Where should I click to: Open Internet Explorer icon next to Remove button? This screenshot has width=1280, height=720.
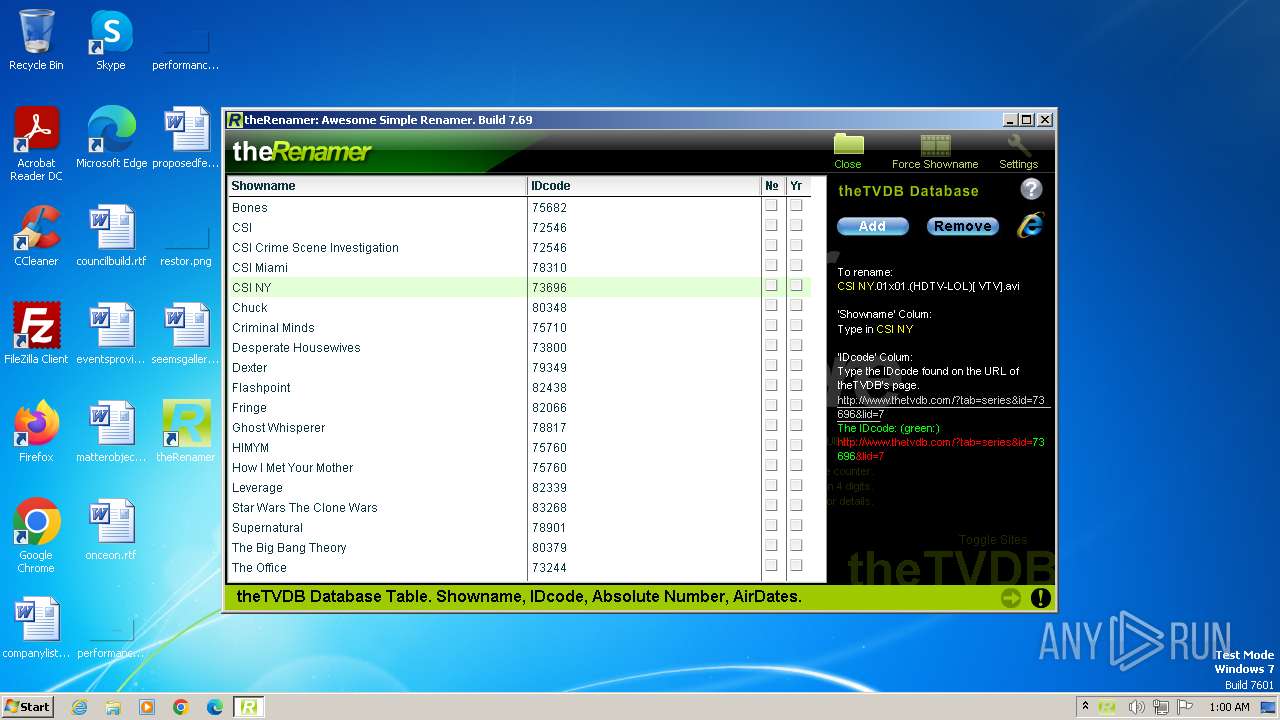tap(1030, 225)
